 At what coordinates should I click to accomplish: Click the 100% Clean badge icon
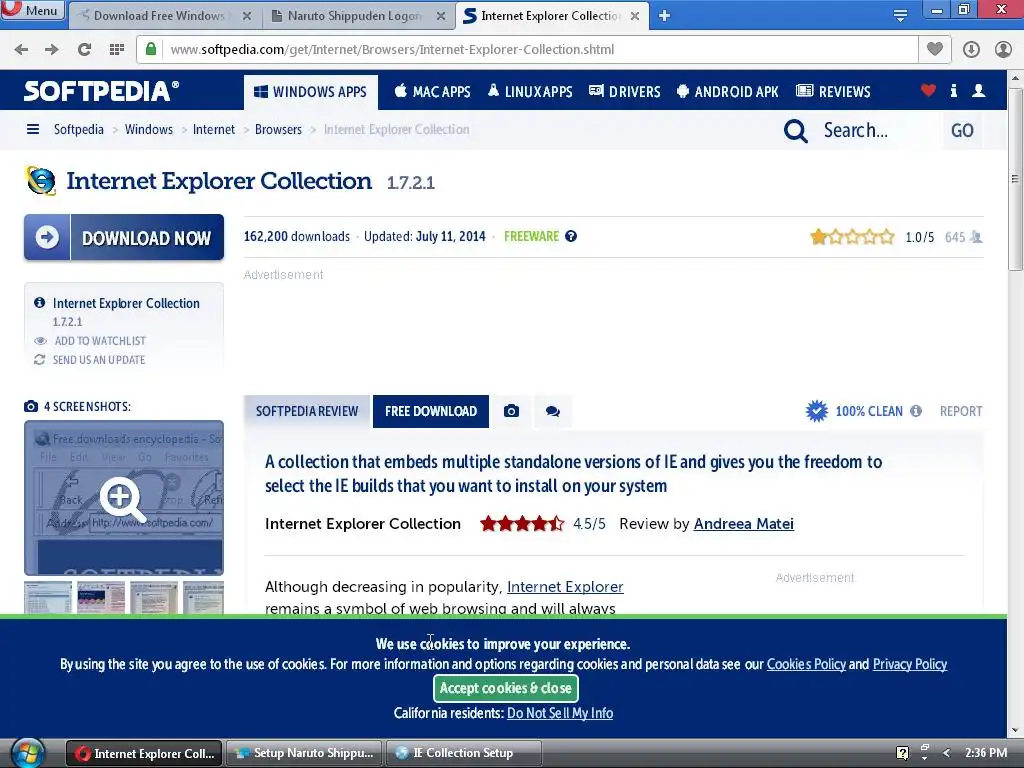(816, 411)
